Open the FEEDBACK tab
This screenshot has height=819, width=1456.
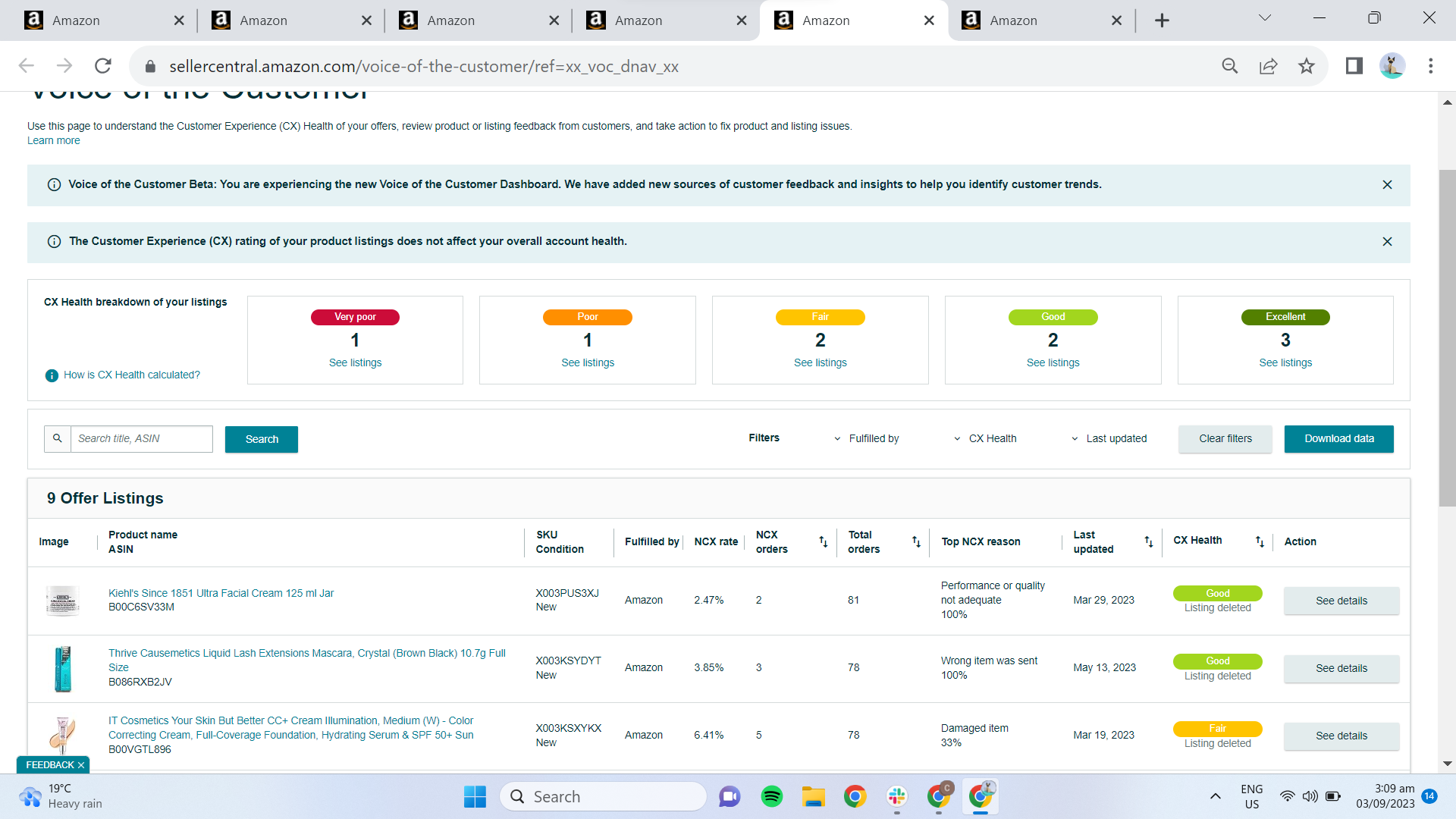coord(50,765)
